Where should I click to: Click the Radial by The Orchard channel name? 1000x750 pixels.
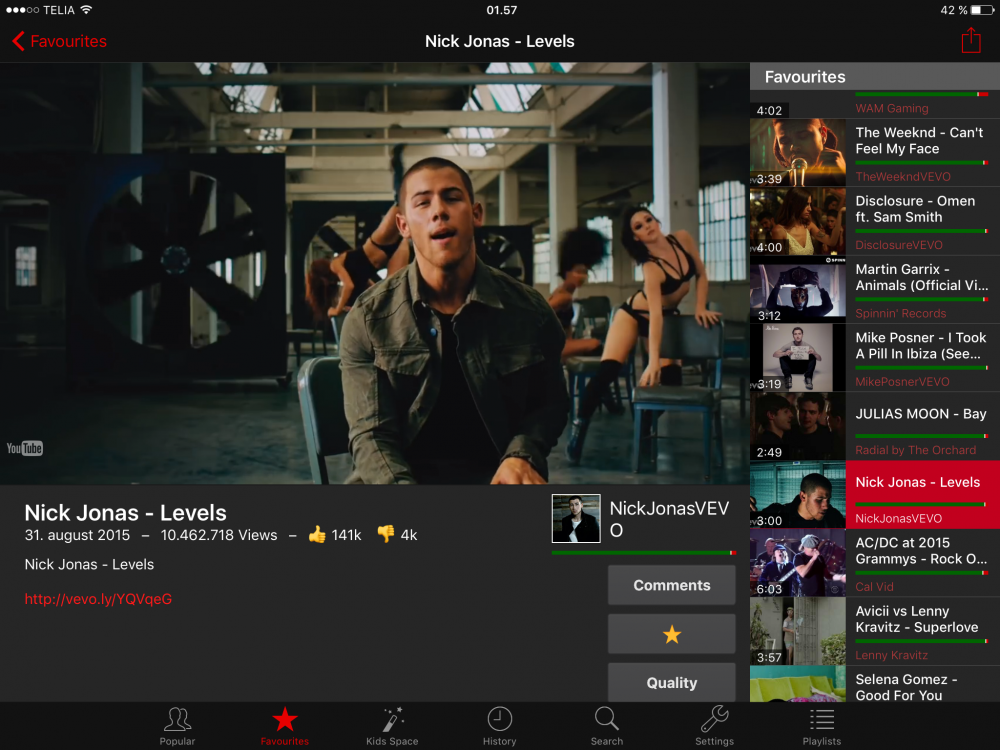(916, 450)
